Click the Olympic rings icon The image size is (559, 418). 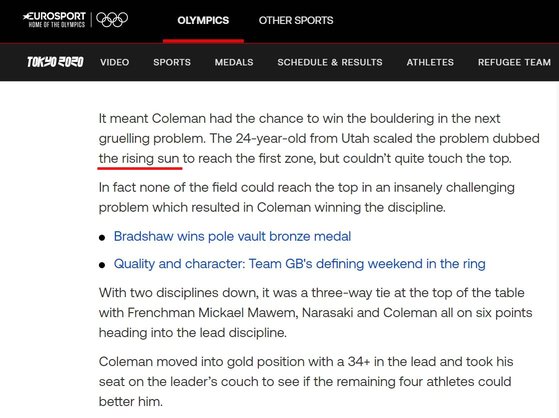point(112,20)
